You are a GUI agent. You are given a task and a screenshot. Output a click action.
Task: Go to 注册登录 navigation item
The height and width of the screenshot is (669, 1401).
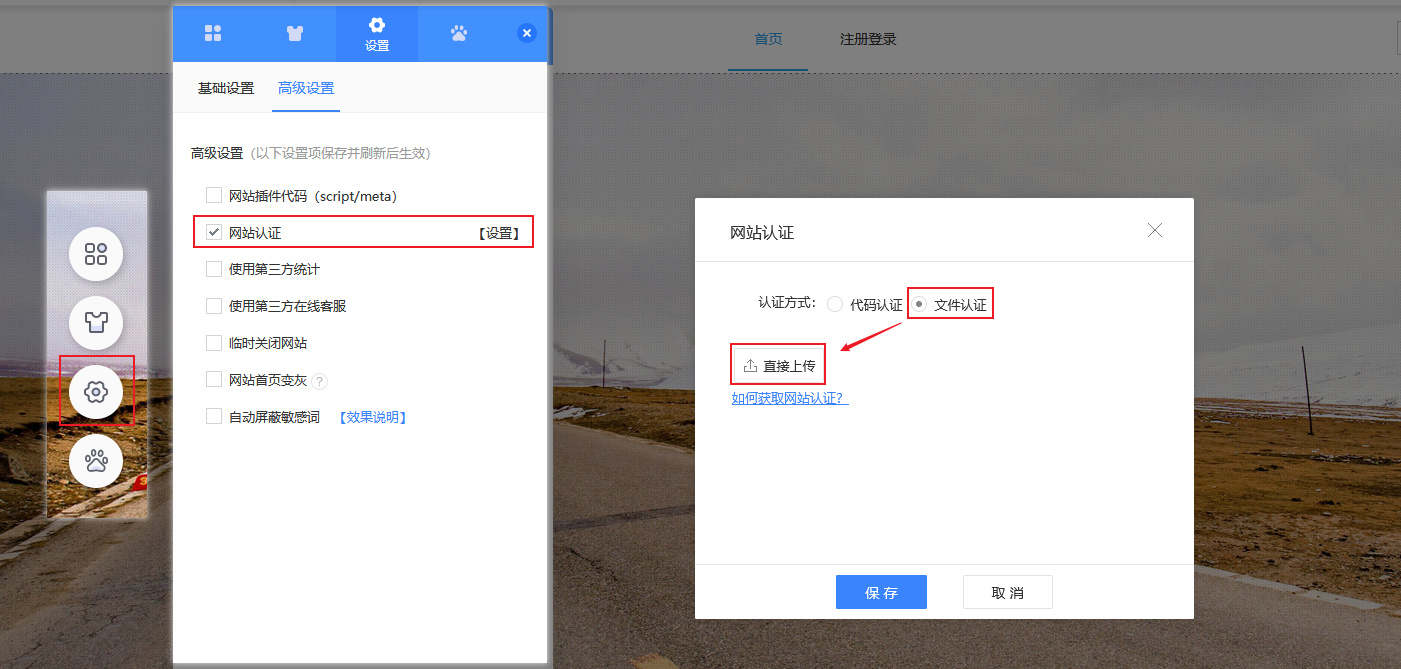868,40
